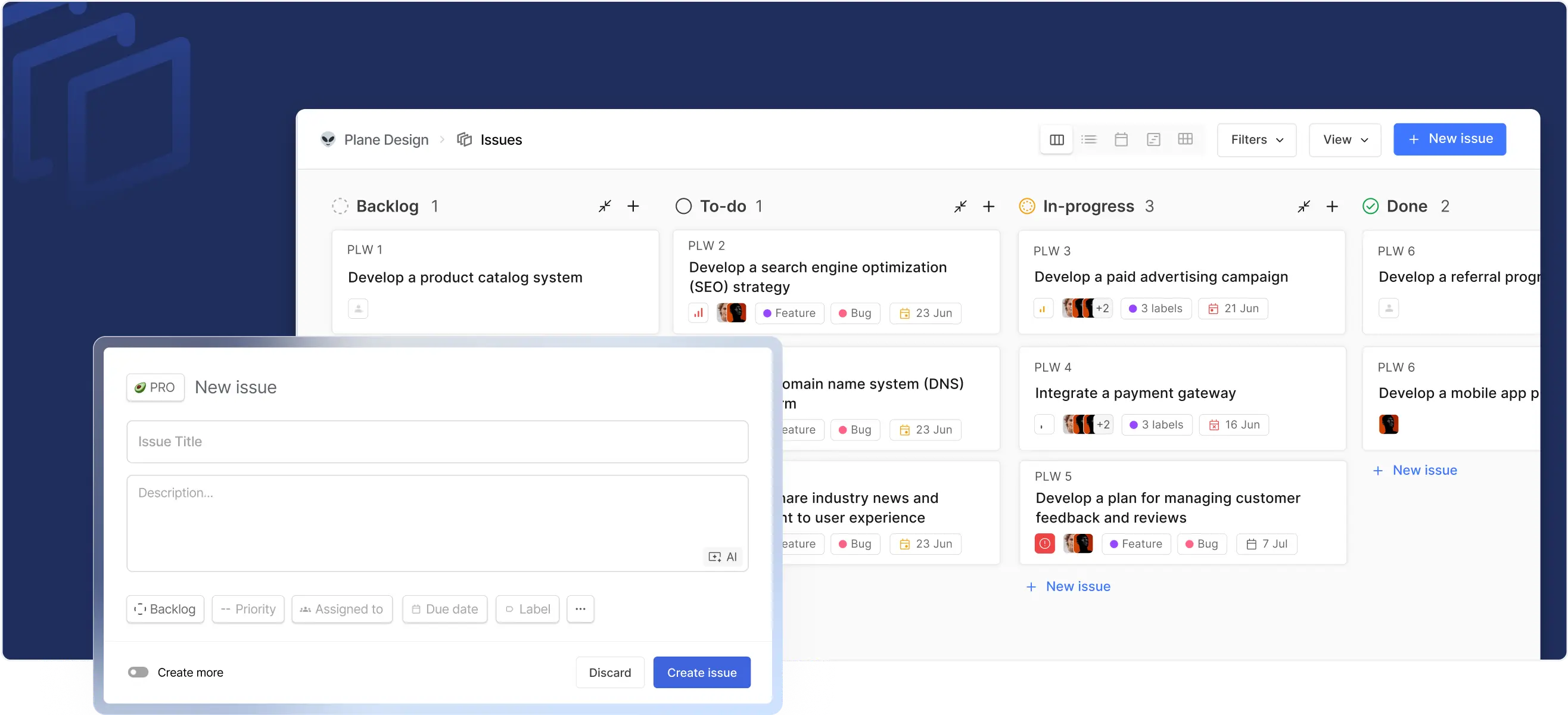Click priority icon on PLW 2 card

(x=698, y=313)
